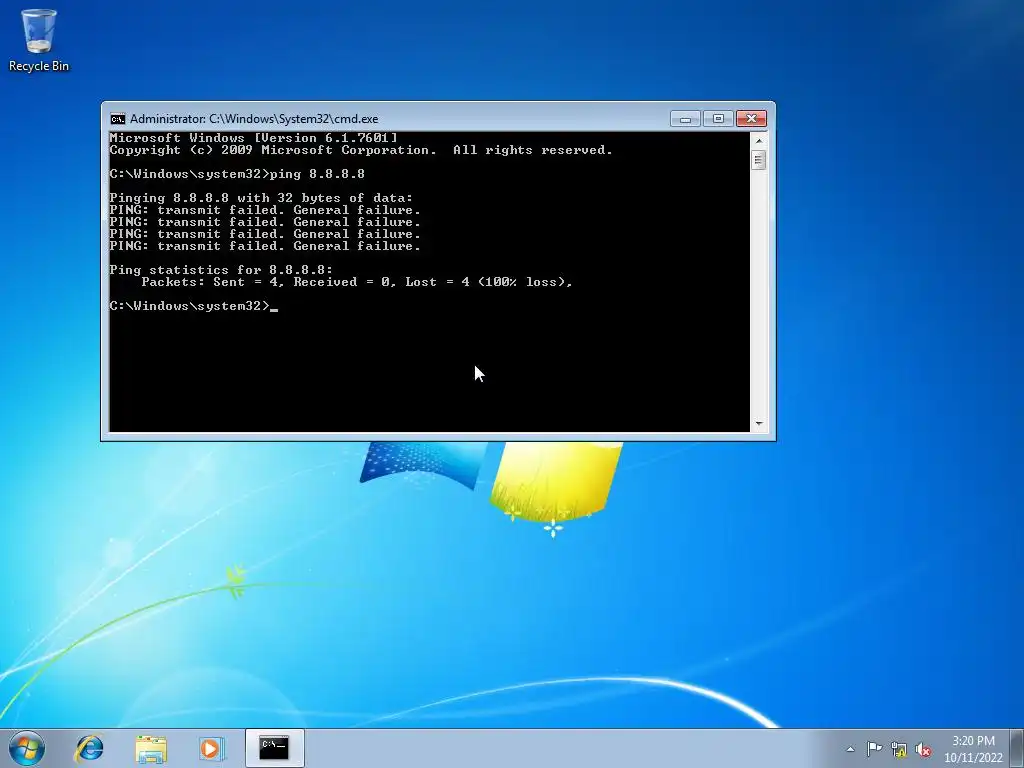Open the Recycle Bin desktop icon
The image size is (1024, 768).
click(x=39, y=39)
